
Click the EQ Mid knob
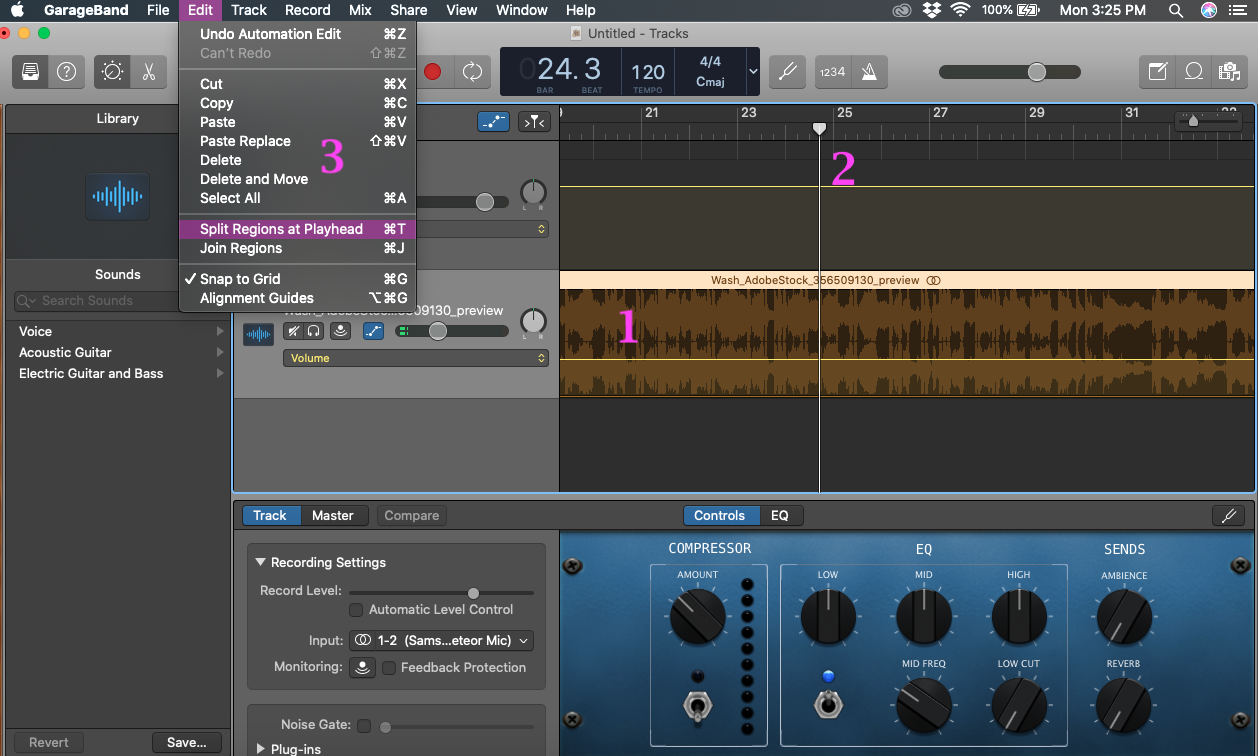pos(924,616)
